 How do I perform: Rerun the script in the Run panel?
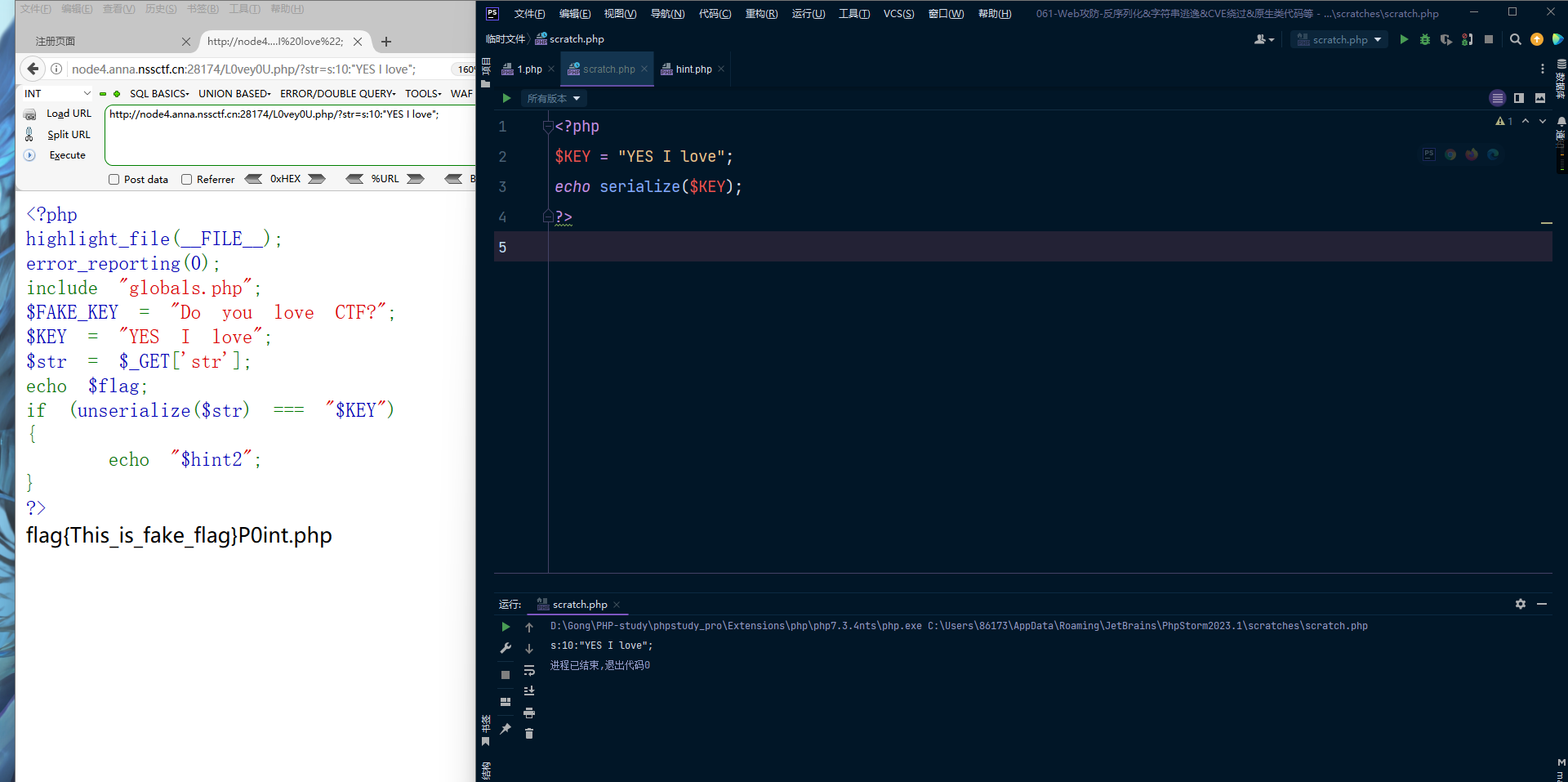pyautogui.click(x=506, y=627)
